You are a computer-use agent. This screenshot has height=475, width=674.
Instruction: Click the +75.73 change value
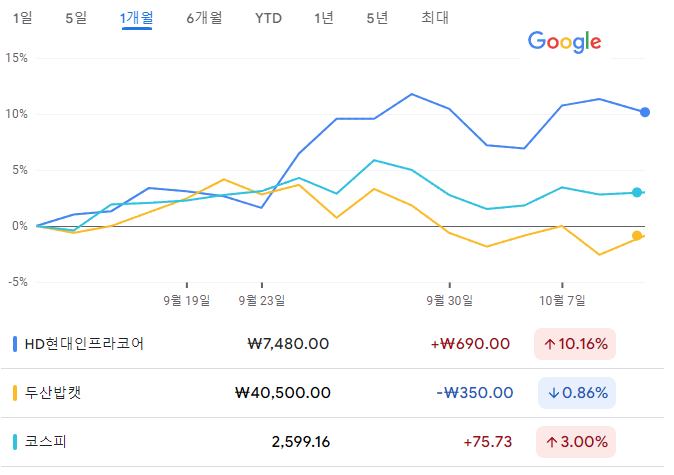coord(488,442)
